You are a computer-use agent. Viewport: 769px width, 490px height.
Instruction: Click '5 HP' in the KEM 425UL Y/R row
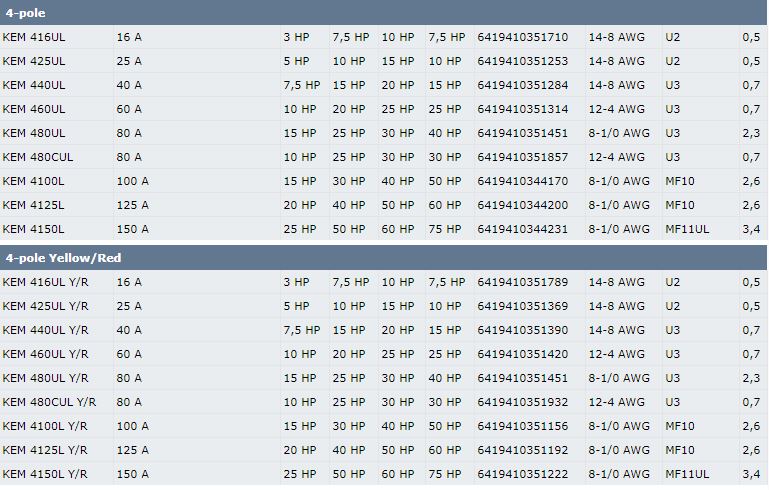296,307
